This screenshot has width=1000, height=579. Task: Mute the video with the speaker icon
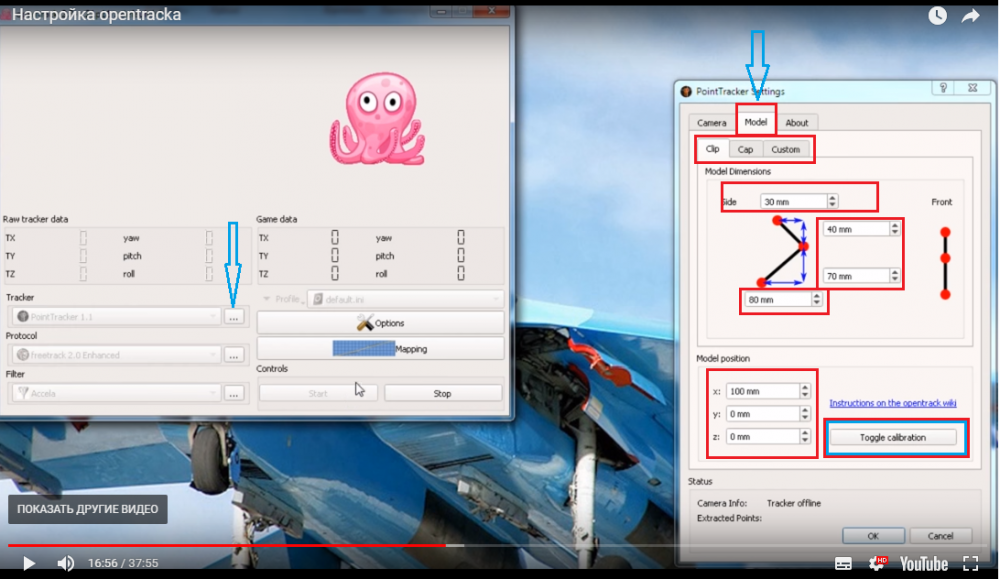tap(66, 563)
